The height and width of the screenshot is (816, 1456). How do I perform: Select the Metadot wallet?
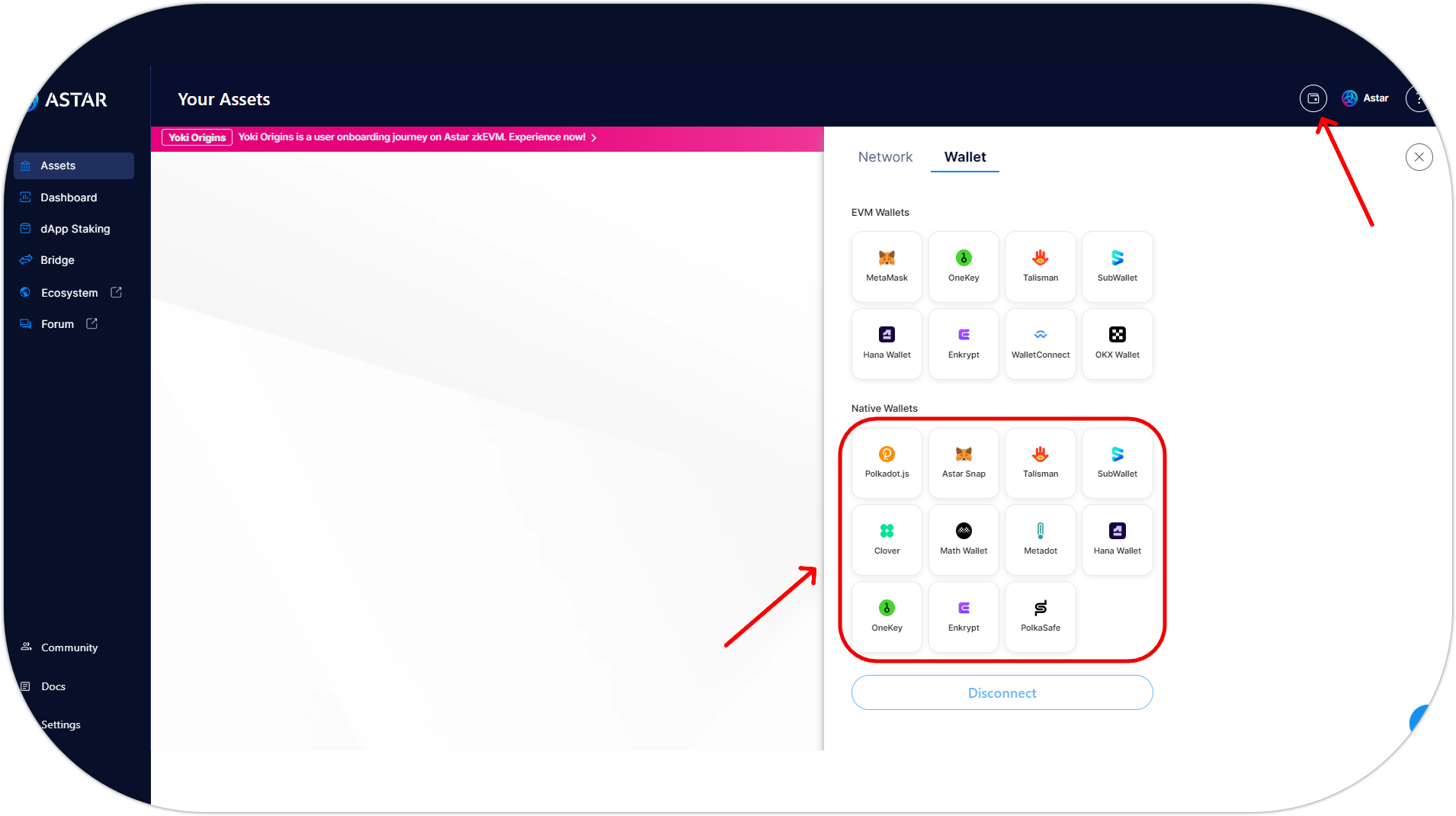[1040, 539]
